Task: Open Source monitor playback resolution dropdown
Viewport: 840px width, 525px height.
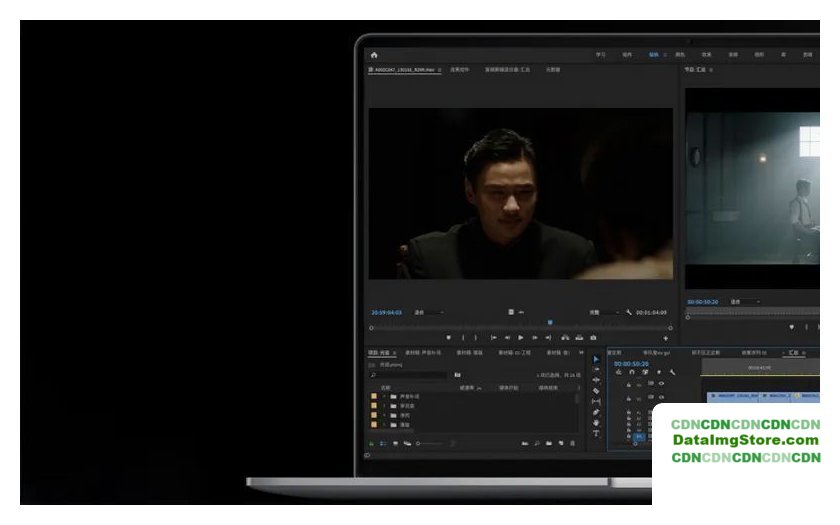Action: tap(604, 312)
